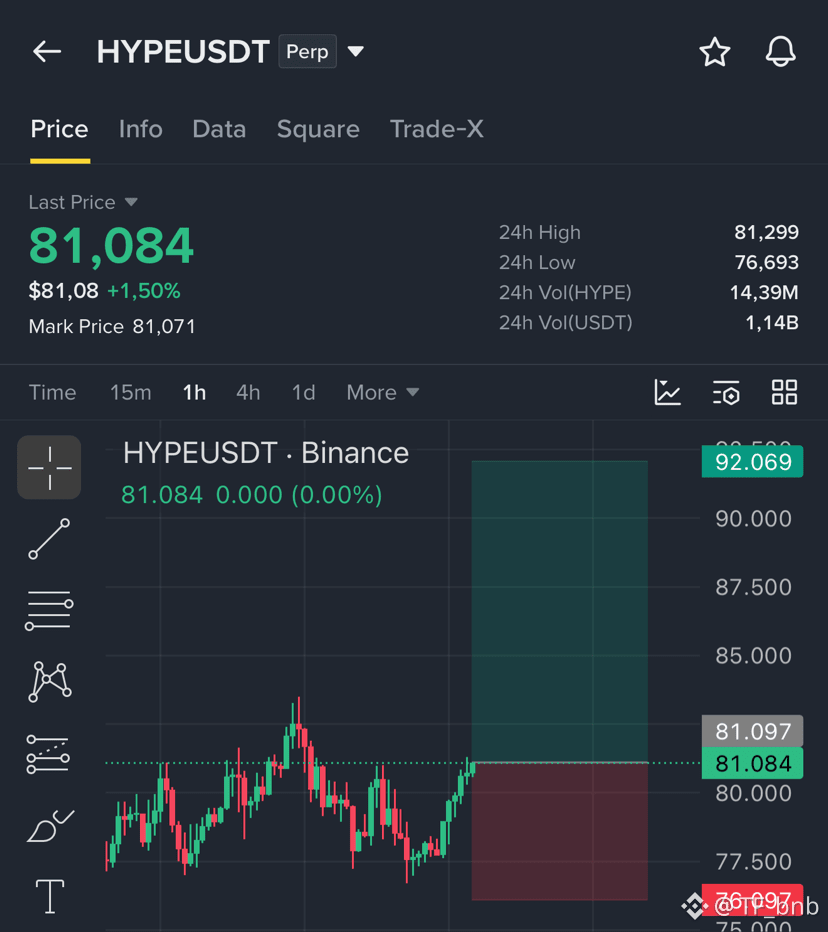Open the Trade-X tab

click(x=437, y=129)
